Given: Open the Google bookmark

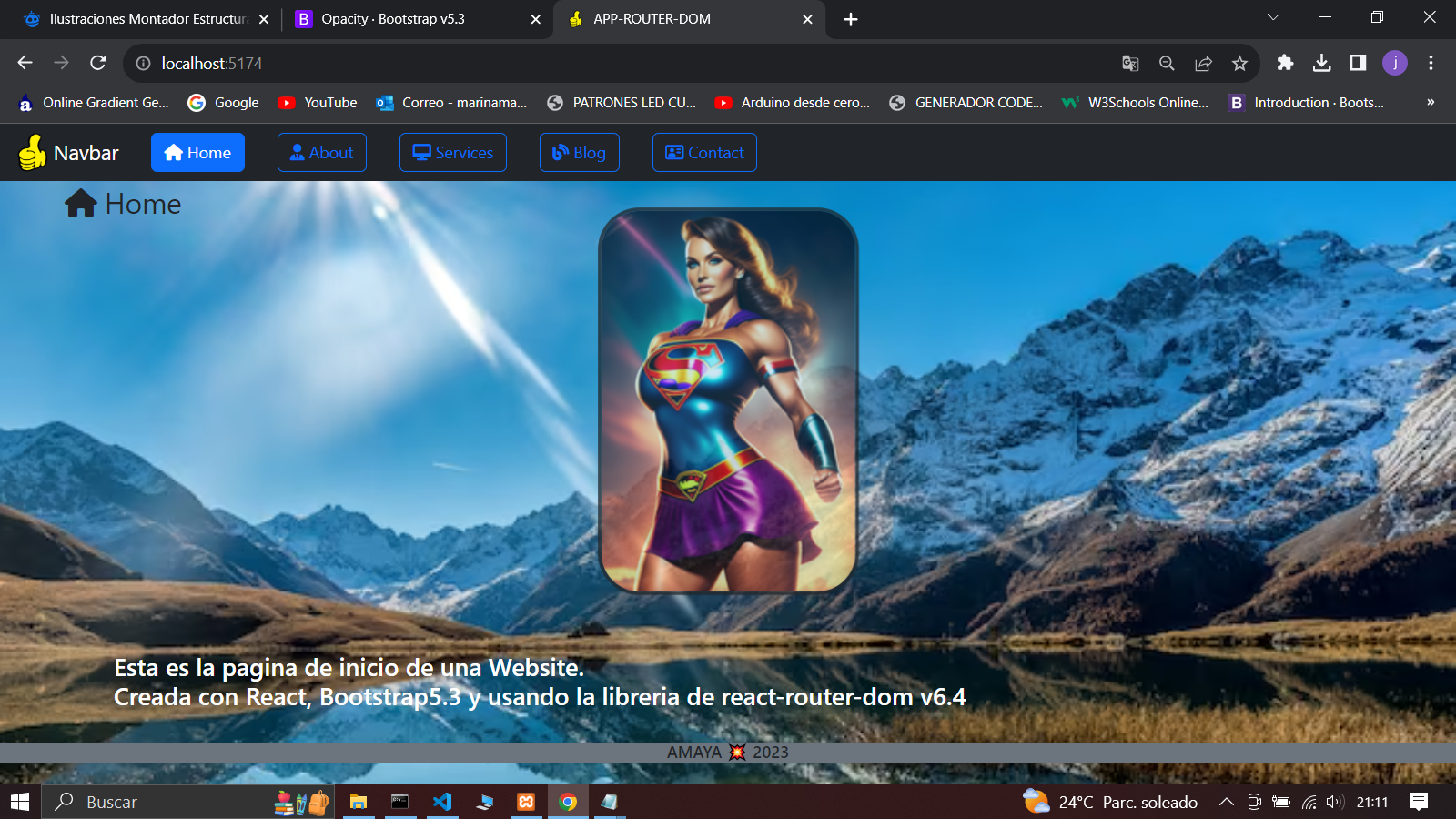Looking at the screenshot, I should click(224, 103).
